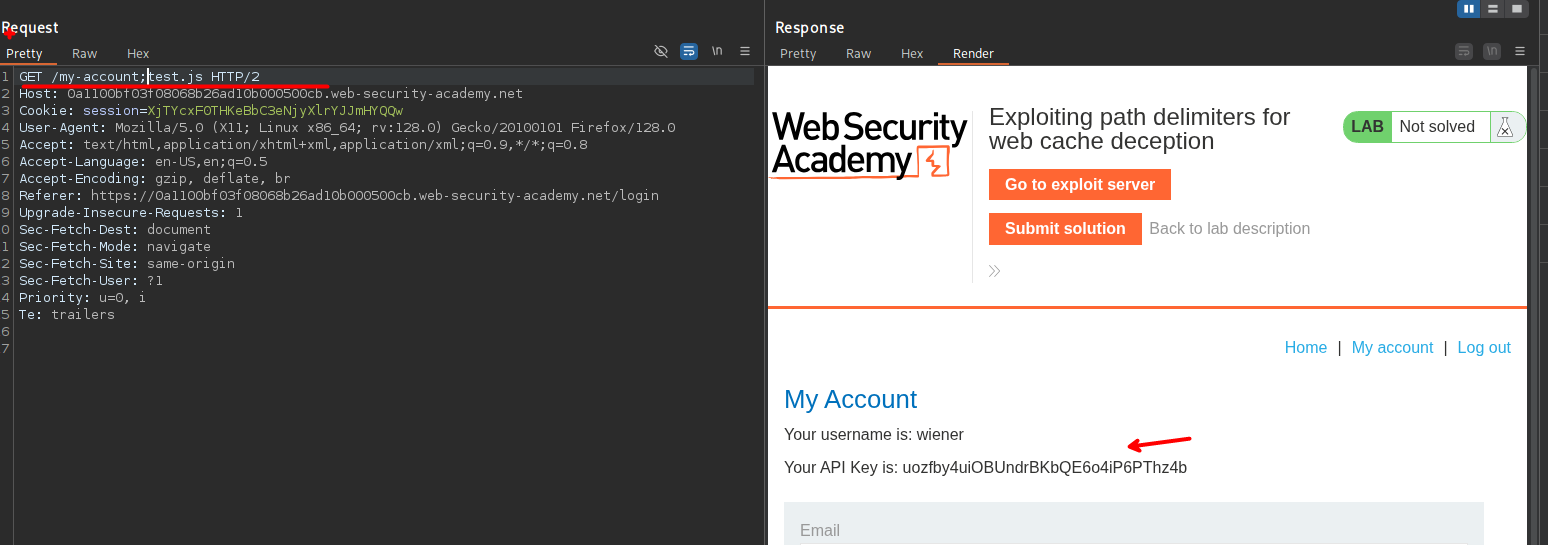Click into the Email input field

1133,528
